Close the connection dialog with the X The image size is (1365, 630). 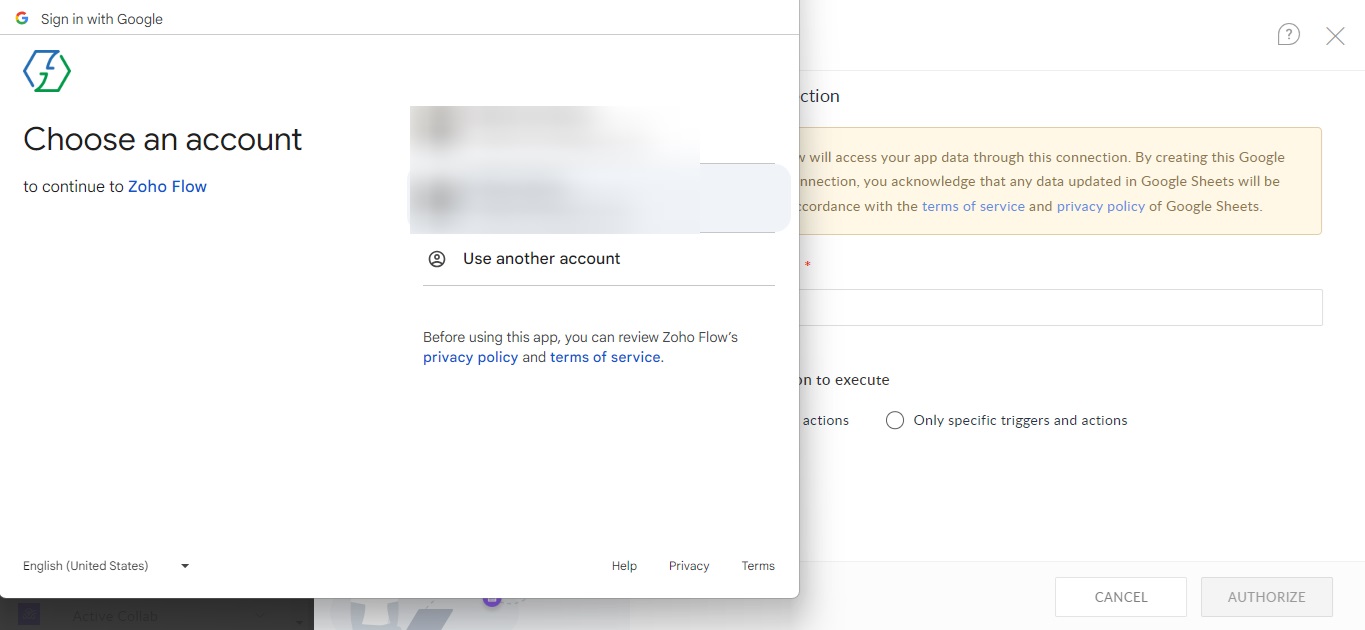[x=1335, y=35]
